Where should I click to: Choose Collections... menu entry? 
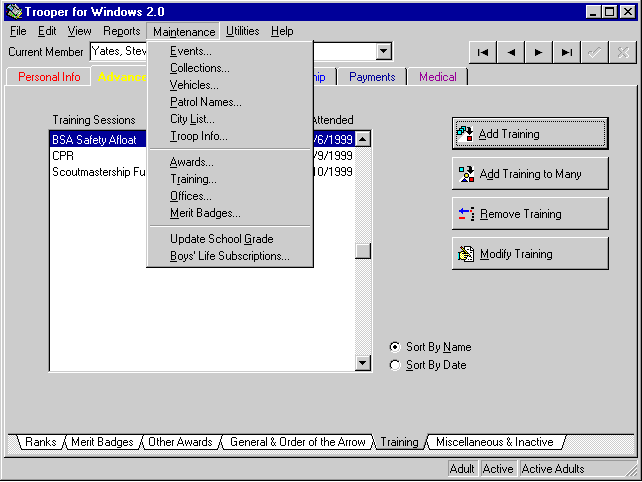[230, 68]
